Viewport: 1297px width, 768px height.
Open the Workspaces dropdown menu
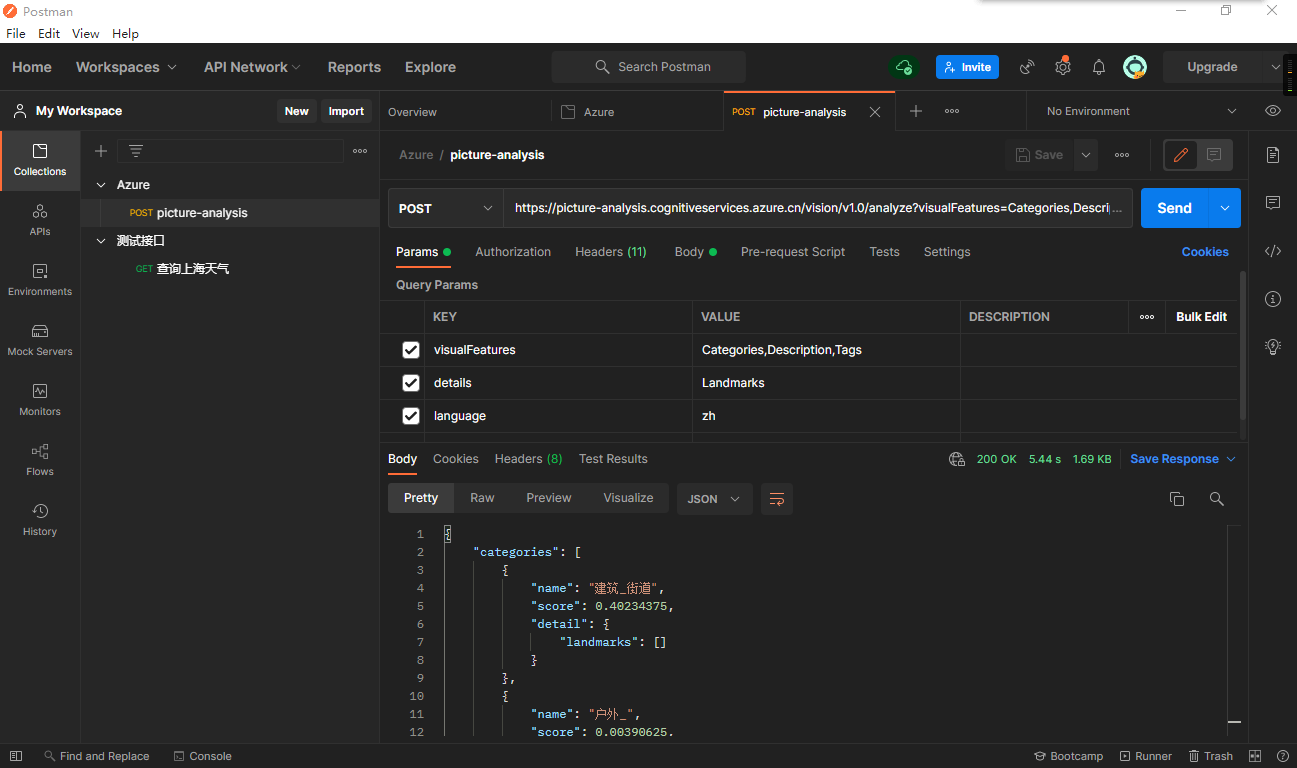point(126,67)
